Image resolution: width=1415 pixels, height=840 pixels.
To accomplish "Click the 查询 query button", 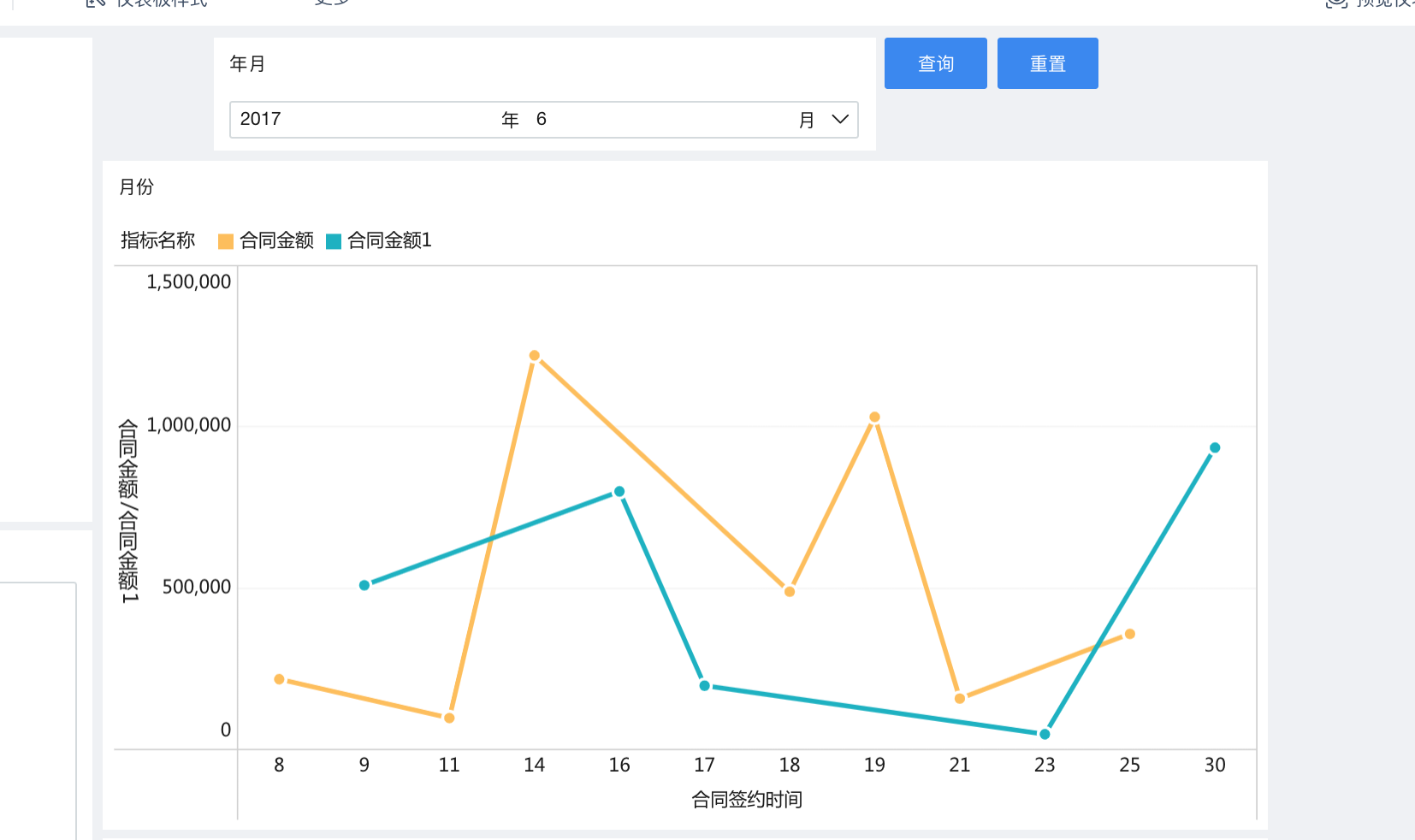I will click(935, 63).
